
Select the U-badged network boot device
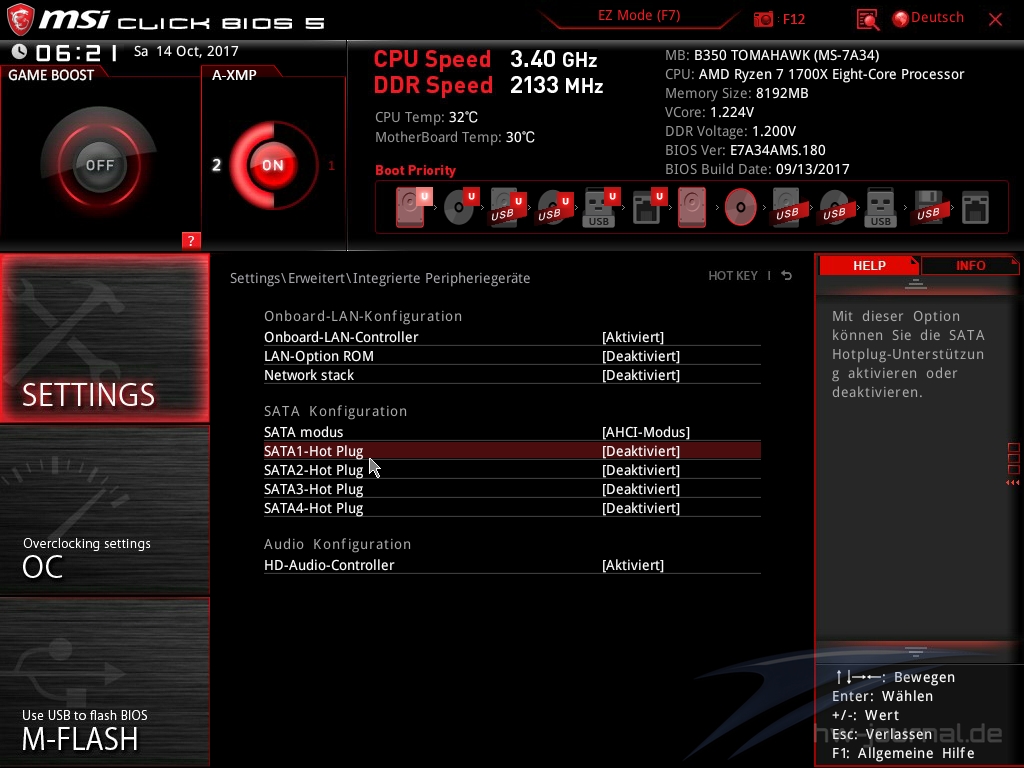pos(648,207)
